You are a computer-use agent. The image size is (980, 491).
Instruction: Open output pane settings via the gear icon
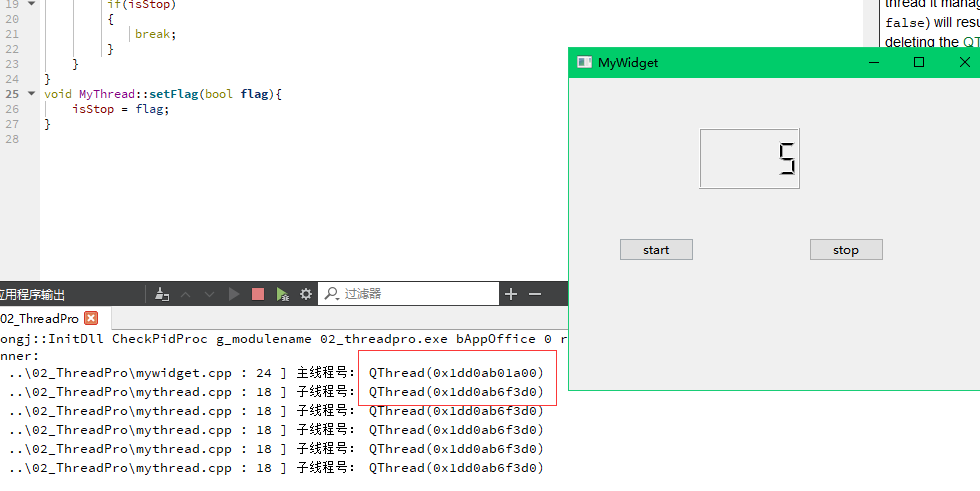coord(306,294)
